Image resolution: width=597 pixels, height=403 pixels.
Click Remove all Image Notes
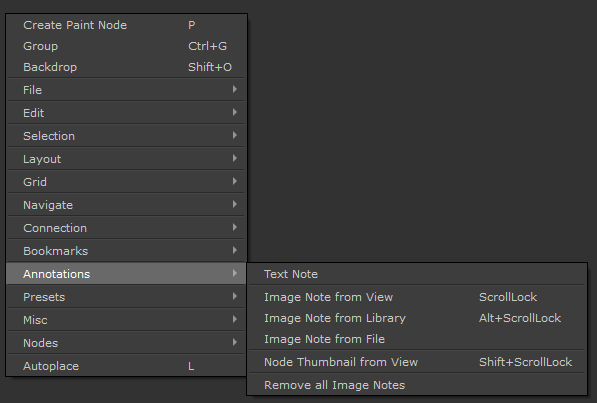click(417, 385)
